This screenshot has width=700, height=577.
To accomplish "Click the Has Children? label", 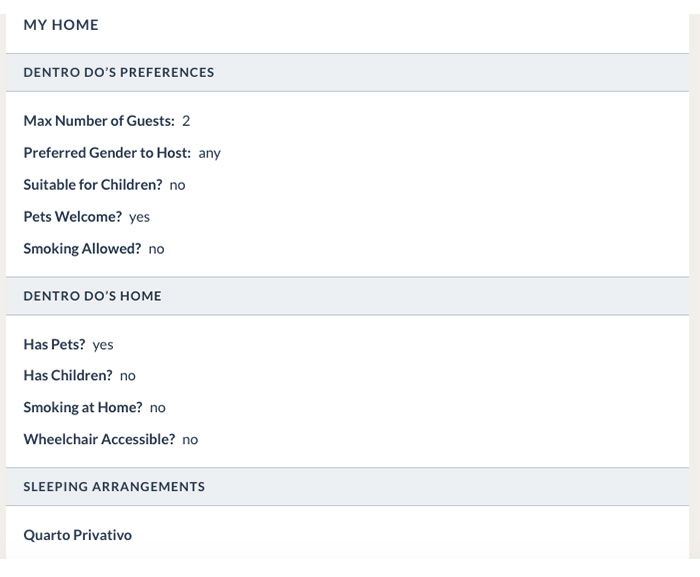I will click(68, 375).
